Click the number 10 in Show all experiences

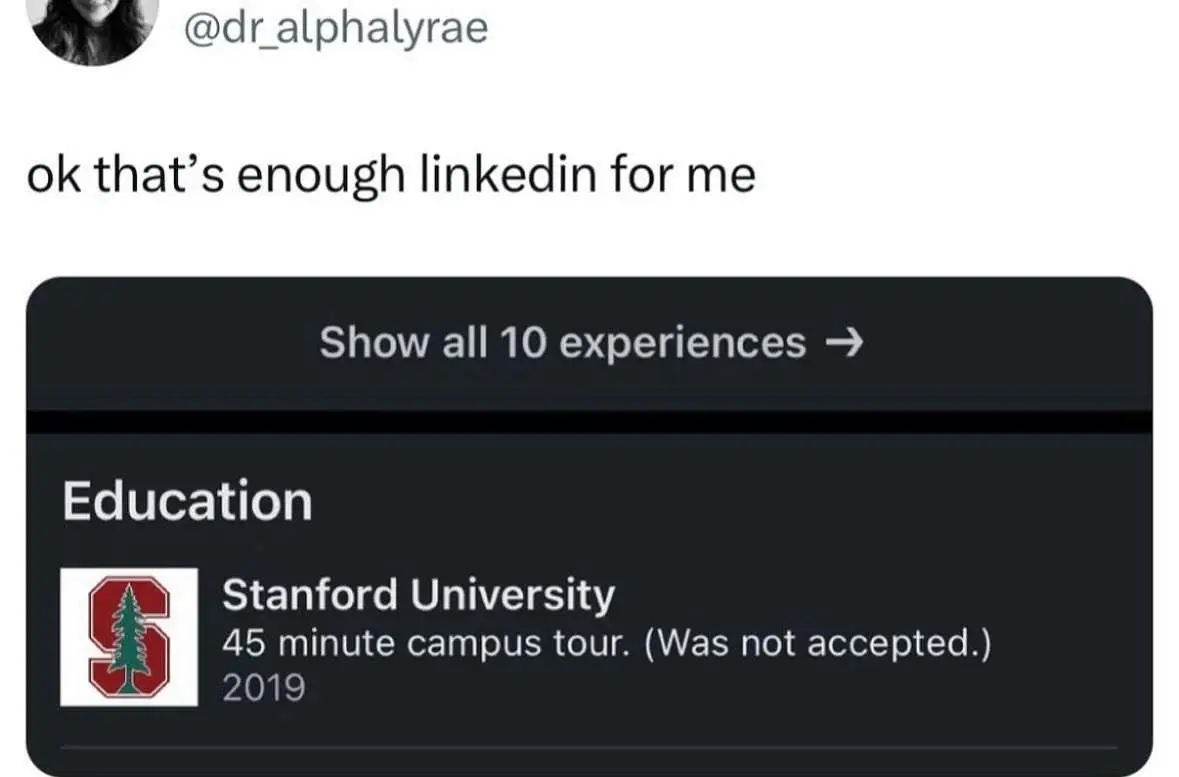tap(523, 343)
